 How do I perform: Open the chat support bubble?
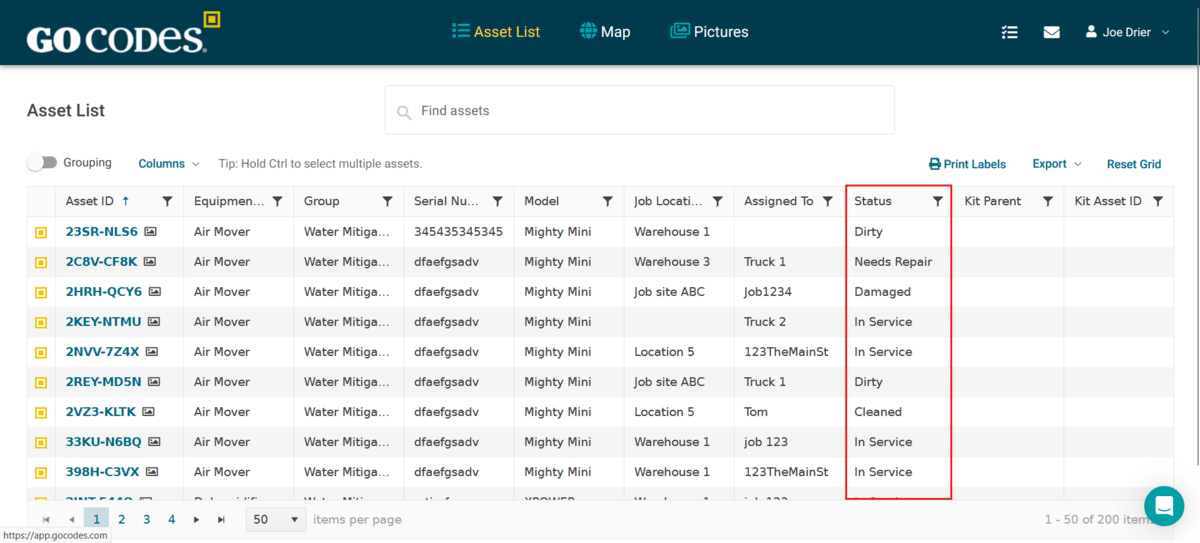pos(1164,506)
